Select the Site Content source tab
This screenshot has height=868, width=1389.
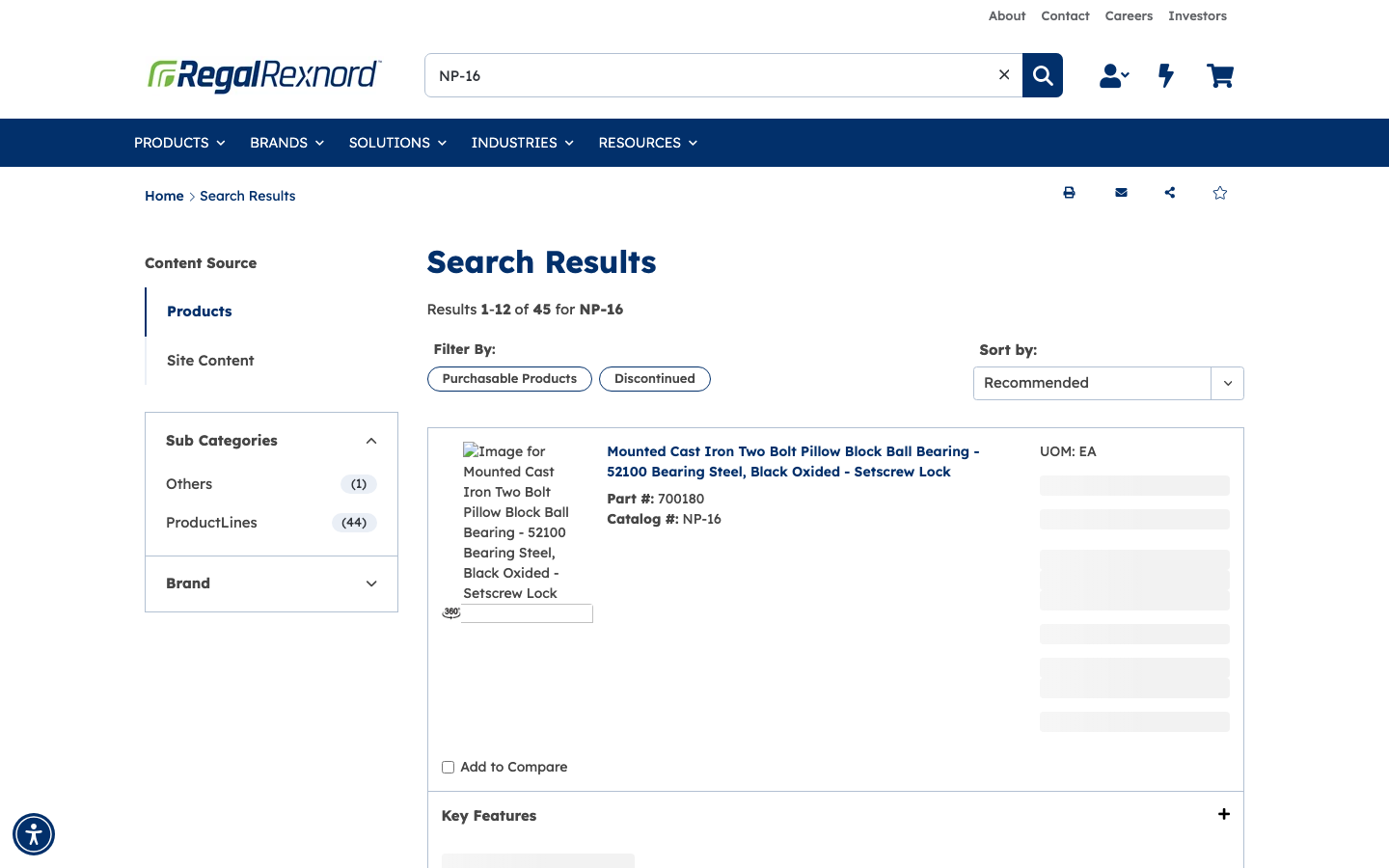(210, 361)
